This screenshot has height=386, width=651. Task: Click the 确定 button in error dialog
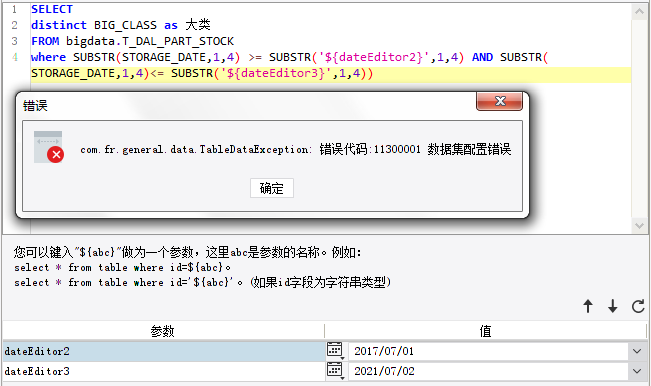tap(272, 188)
